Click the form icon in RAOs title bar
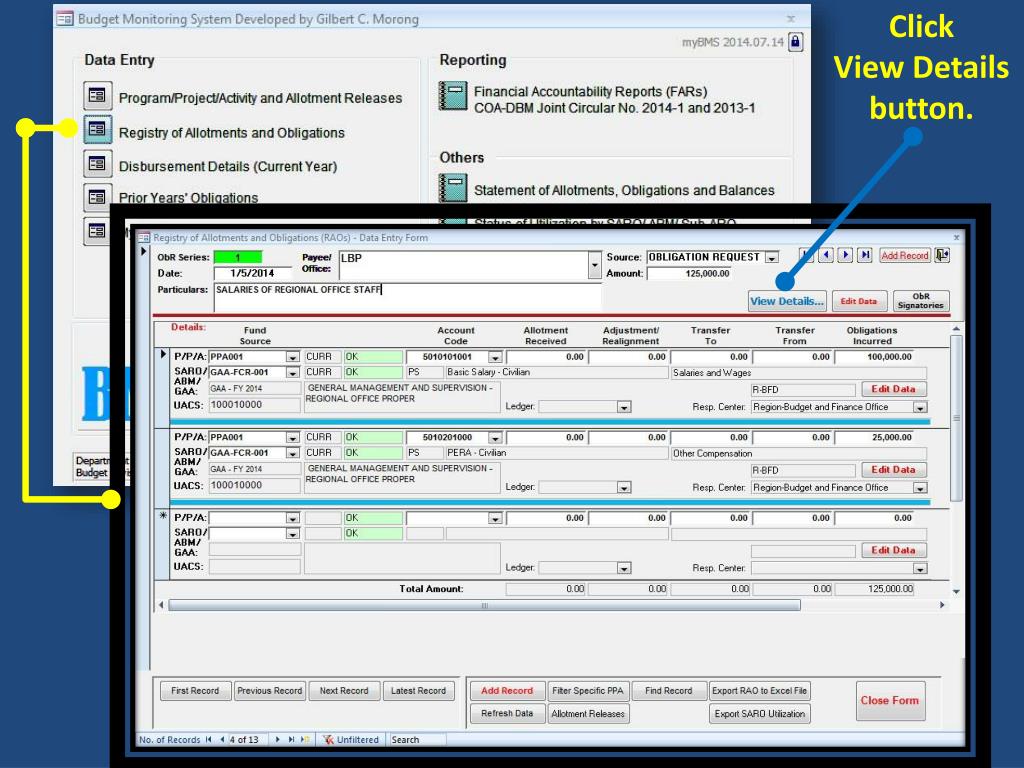Image resolution: width=1024 pixels, height=768 pixels. [x=144, y=238]
